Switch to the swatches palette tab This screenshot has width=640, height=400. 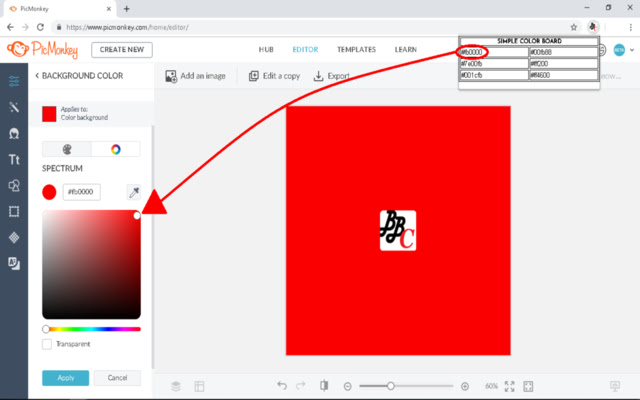(67, 149)
